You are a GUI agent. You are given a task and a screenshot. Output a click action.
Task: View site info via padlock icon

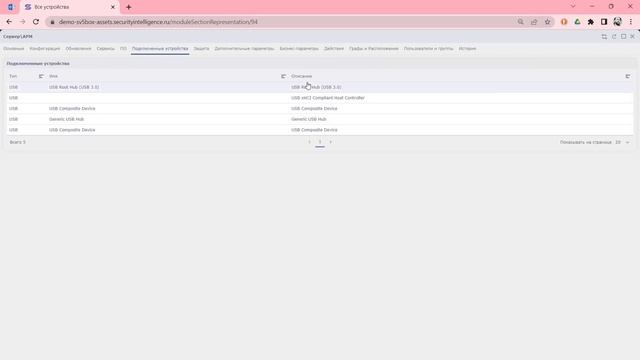click(x=52, y=22)
